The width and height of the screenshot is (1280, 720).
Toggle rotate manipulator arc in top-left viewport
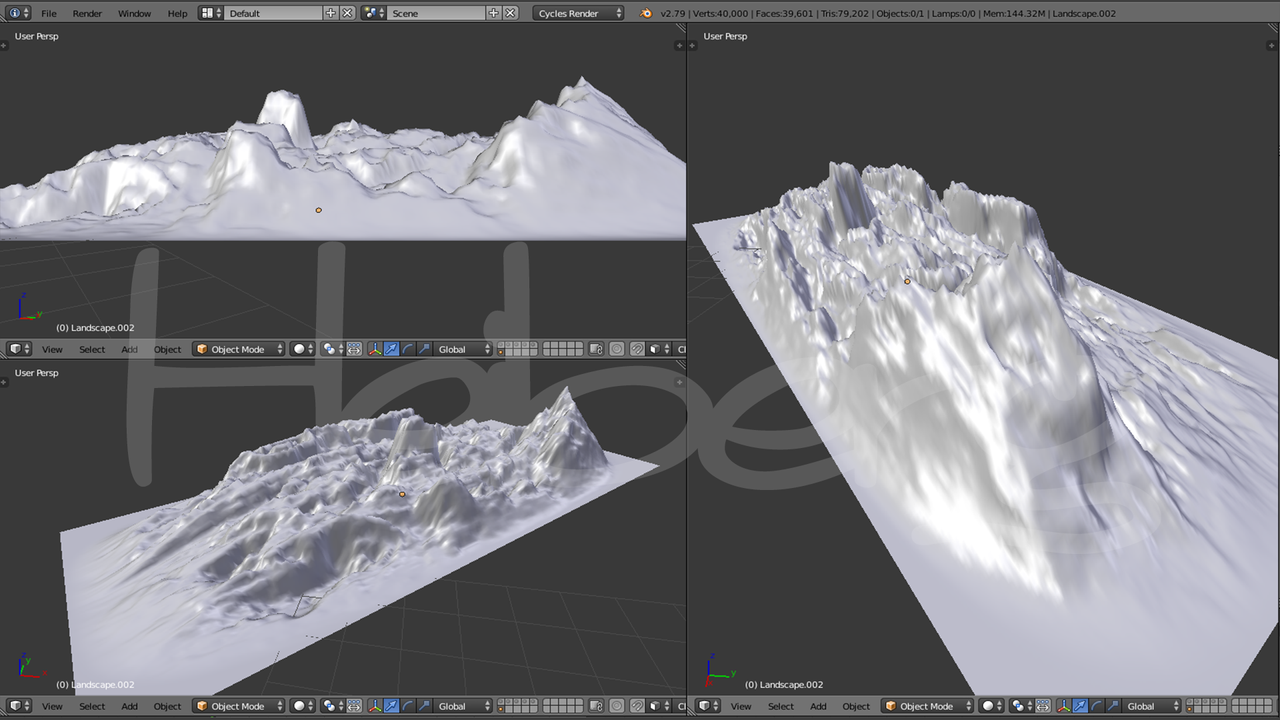coord(408,349)
